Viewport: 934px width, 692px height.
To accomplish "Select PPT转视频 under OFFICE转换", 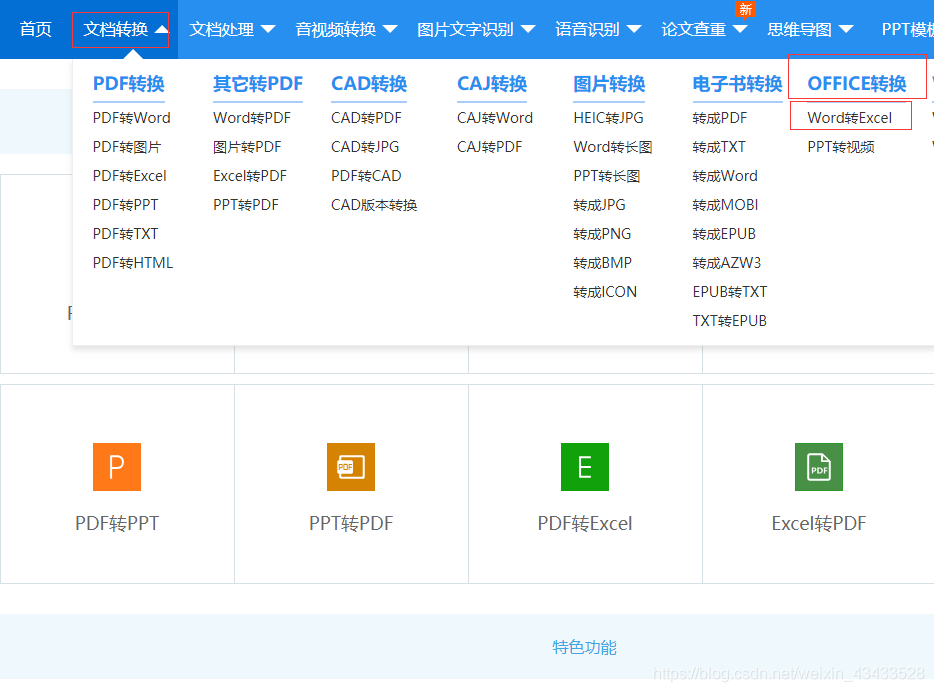I will pos(841,147).
